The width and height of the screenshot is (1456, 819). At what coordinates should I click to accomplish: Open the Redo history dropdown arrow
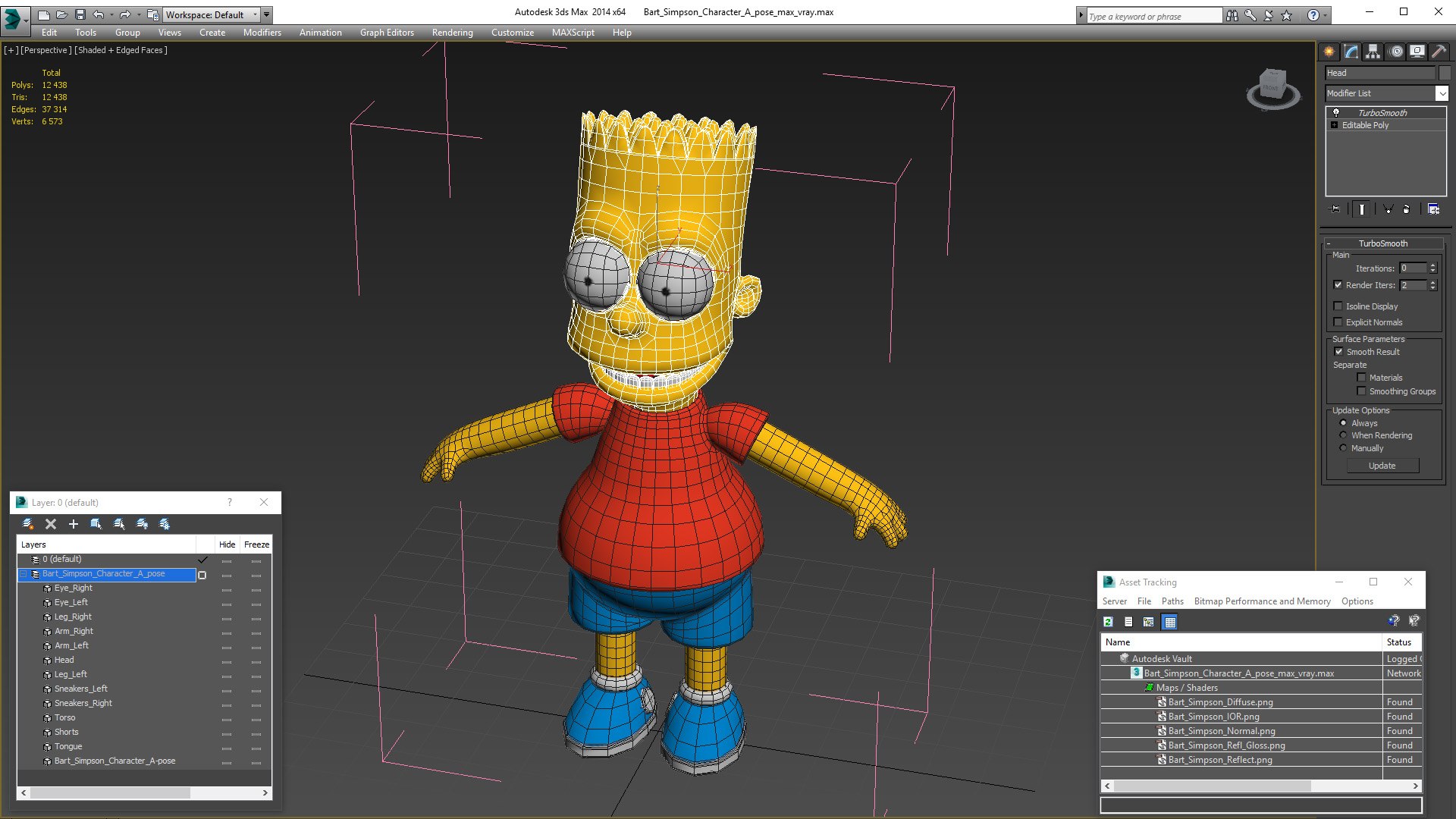tap(138, 14)
